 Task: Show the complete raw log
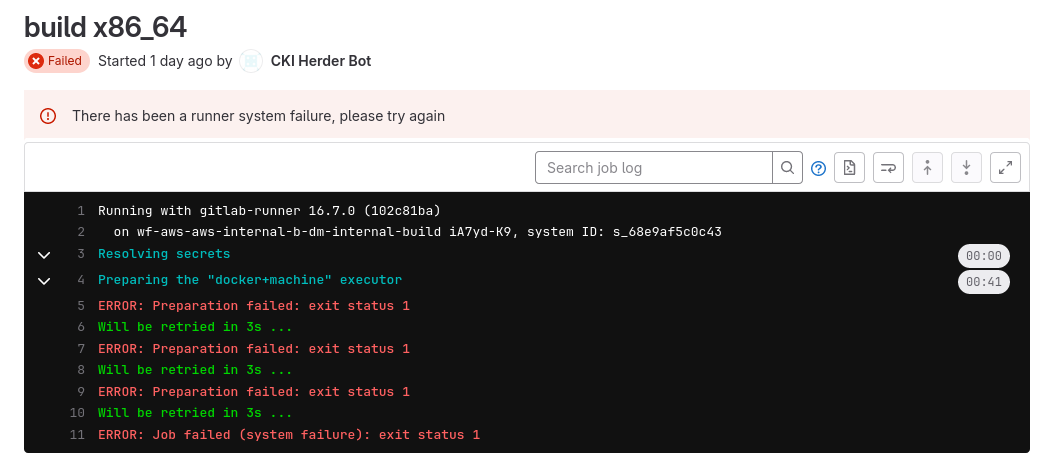(849, 168)
